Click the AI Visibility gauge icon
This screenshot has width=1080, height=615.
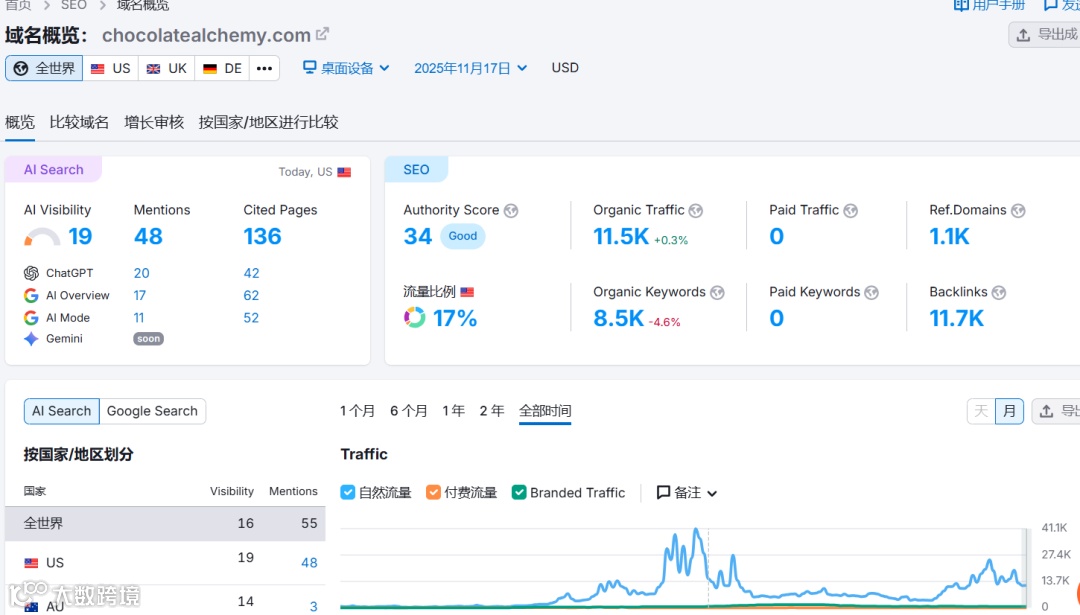pos(42,237)
